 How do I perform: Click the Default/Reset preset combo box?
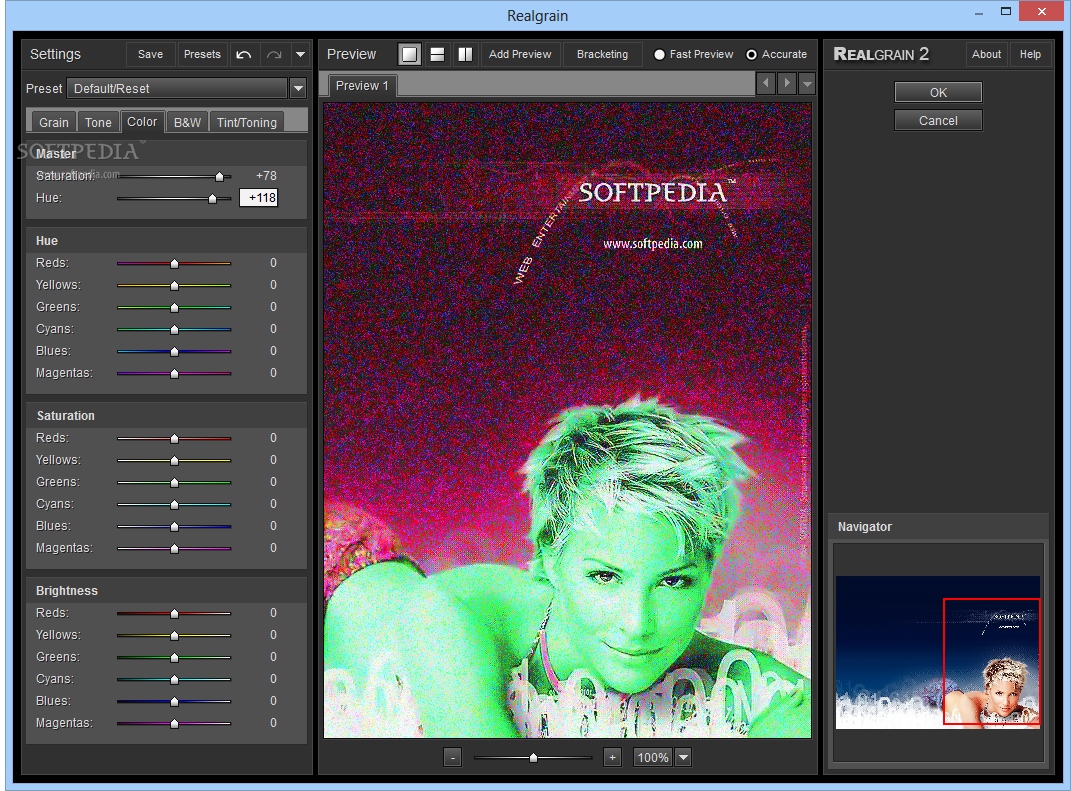176,88
